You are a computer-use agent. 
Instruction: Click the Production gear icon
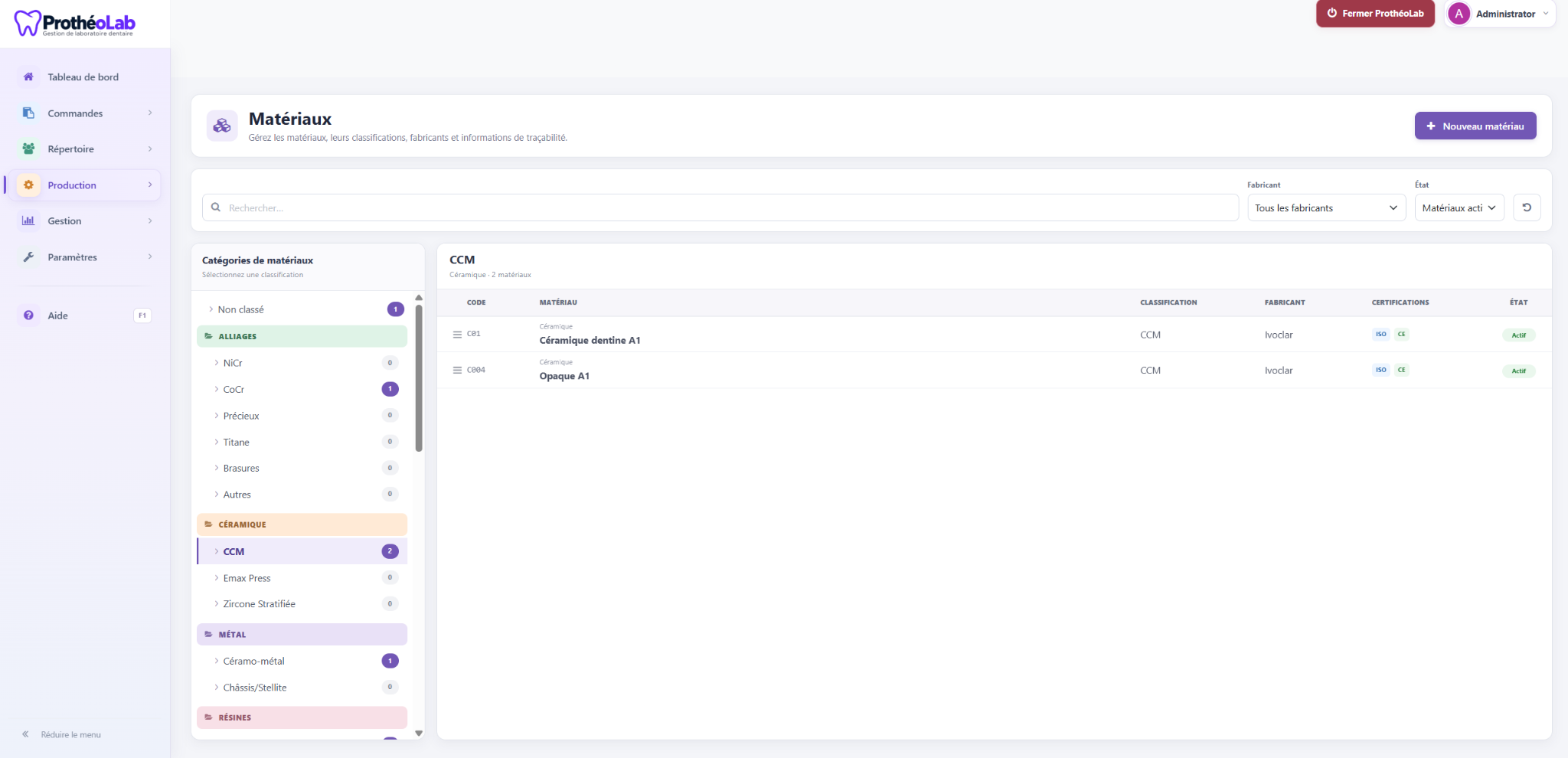[x=28, y=185]
